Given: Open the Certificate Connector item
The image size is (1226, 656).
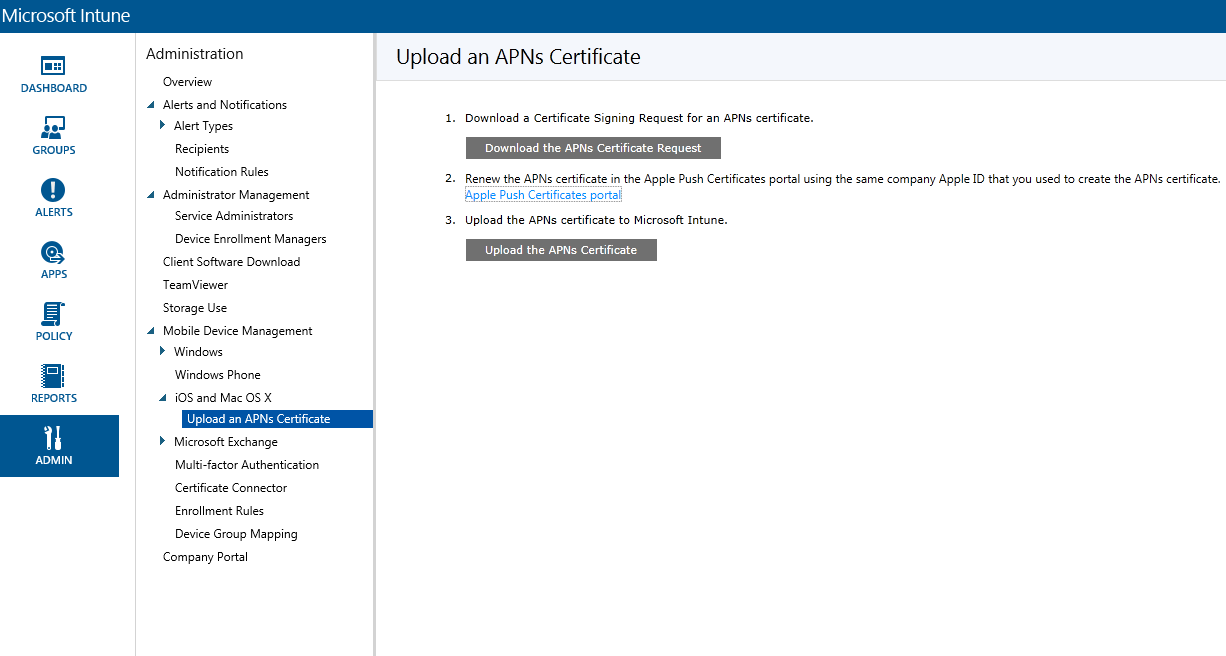Looking at the screenshot, I should tap(231, 488).
